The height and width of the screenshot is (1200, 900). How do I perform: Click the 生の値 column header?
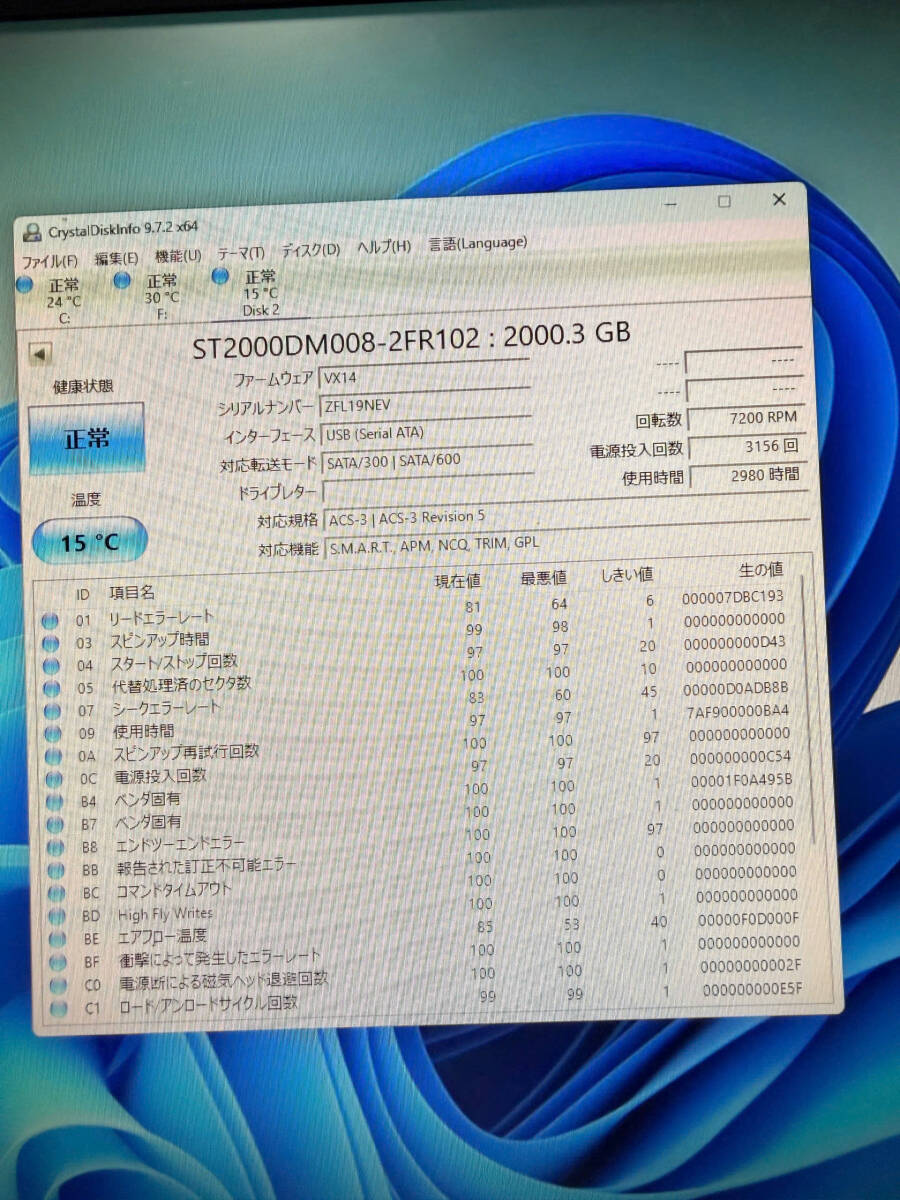point(760,570)
